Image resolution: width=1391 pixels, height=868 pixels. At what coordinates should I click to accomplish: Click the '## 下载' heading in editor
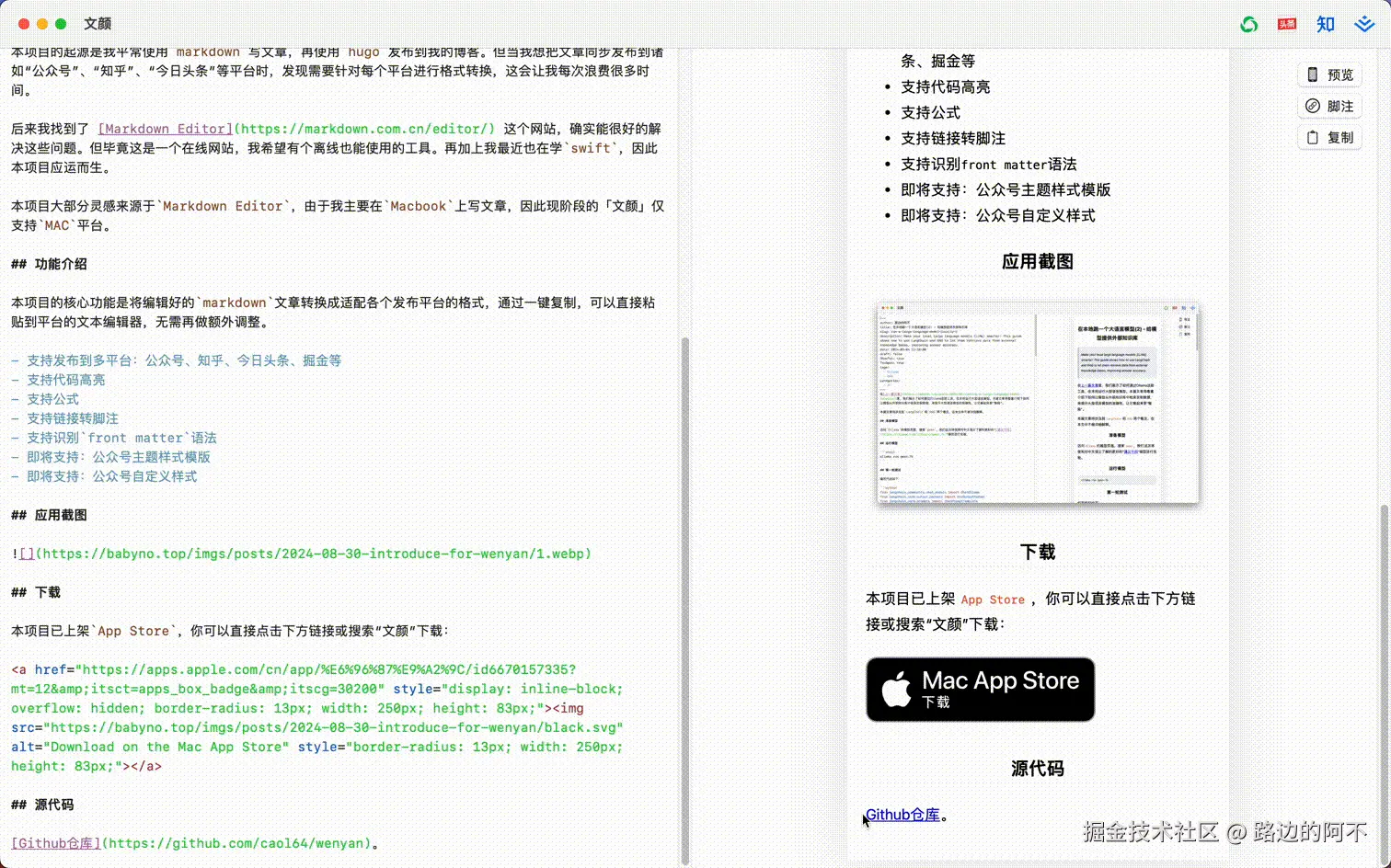click(x=36, y=592)
